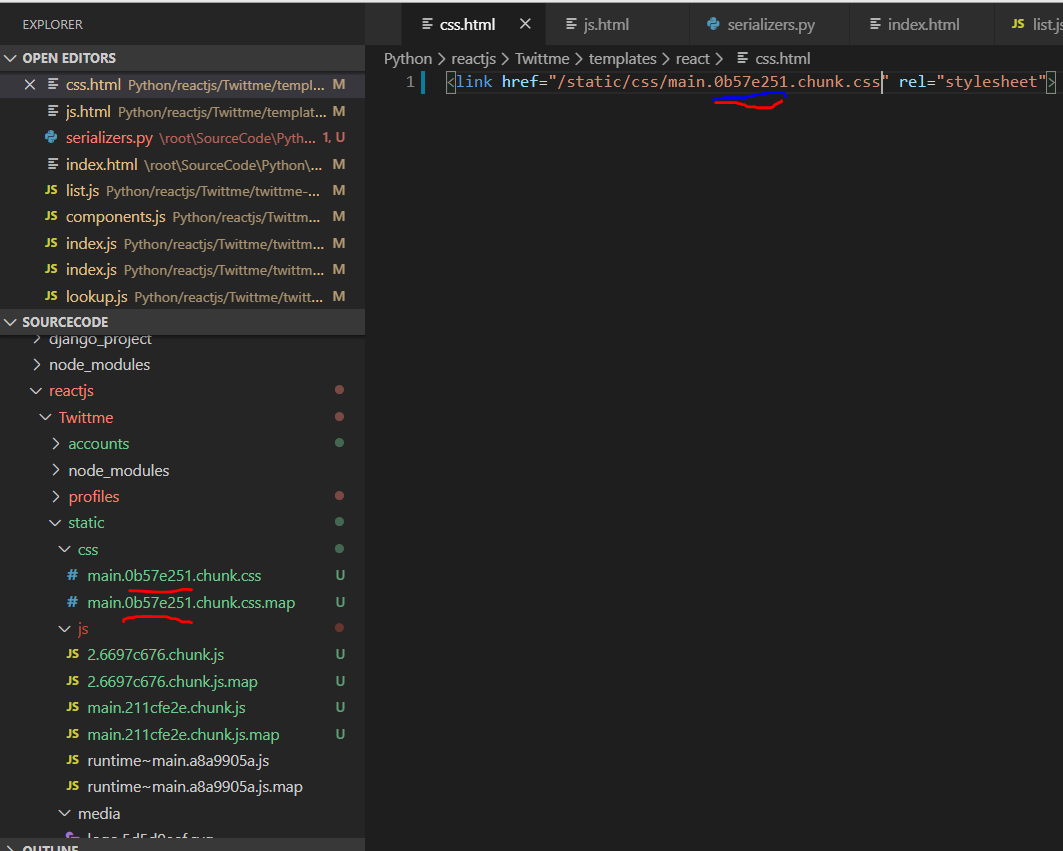Image resolution: width=1063 pixels, height=851 pixels.
Task: Expand the accounts folder
Action: pyautogui.click(x=98, y=444)
